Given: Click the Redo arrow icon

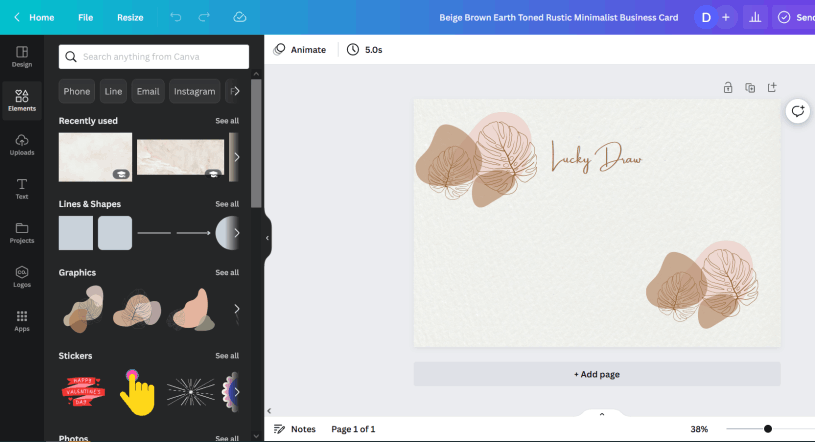Looking at the screenshot, I should coord(204,17).
